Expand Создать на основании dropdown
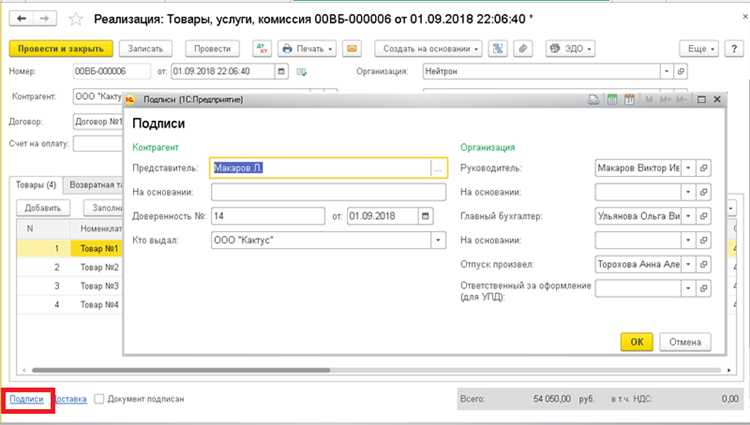 click(x=428, y=49)
